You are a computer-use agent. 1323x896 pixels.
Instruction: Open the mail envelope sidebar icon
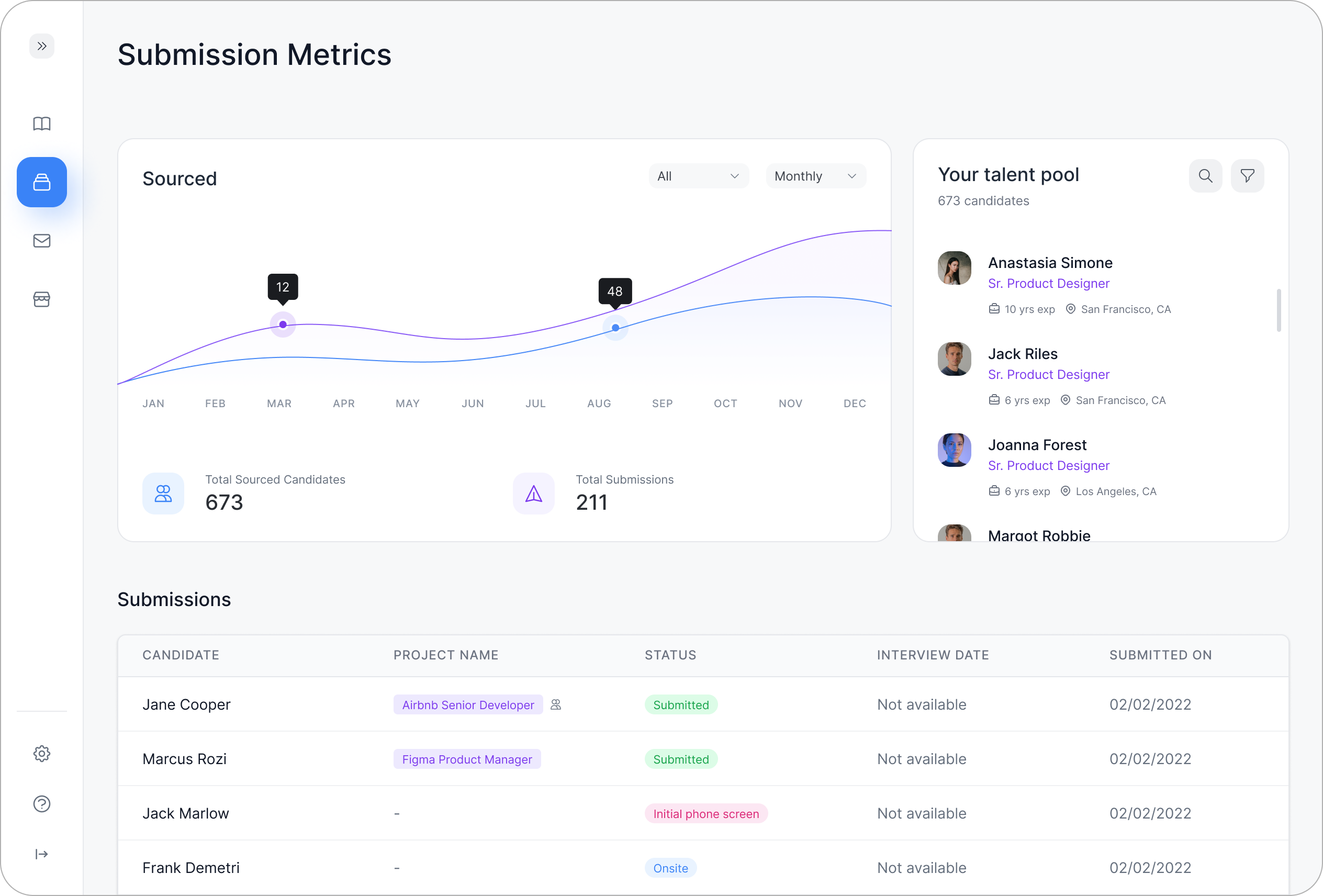[x=41, y=241]
